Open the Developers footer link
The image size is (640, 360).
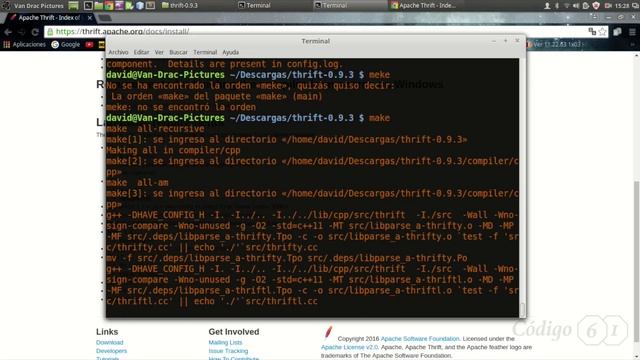tap(111, 351)
